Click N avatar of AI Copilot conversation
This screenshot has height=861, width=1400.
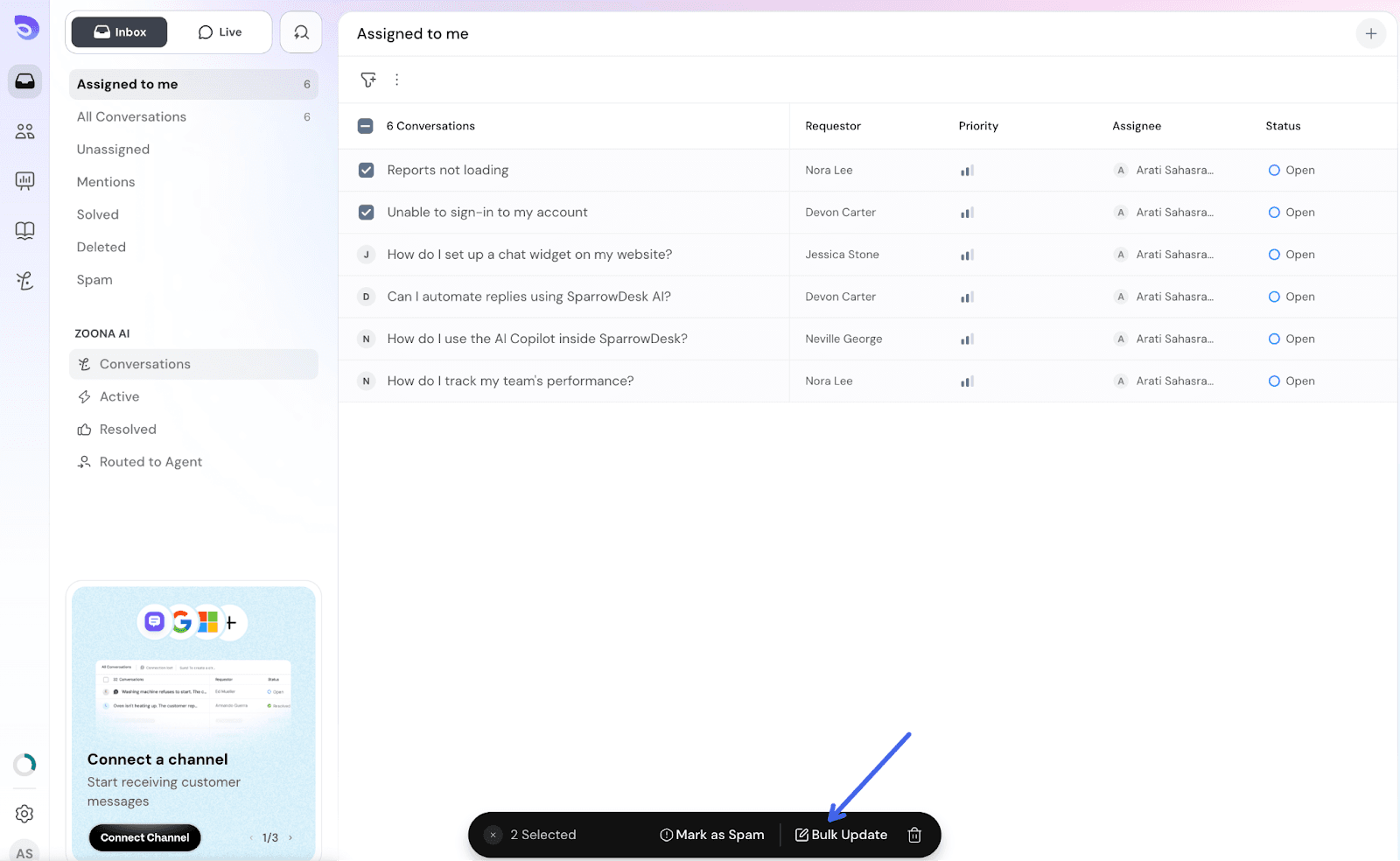click(366, 339)
